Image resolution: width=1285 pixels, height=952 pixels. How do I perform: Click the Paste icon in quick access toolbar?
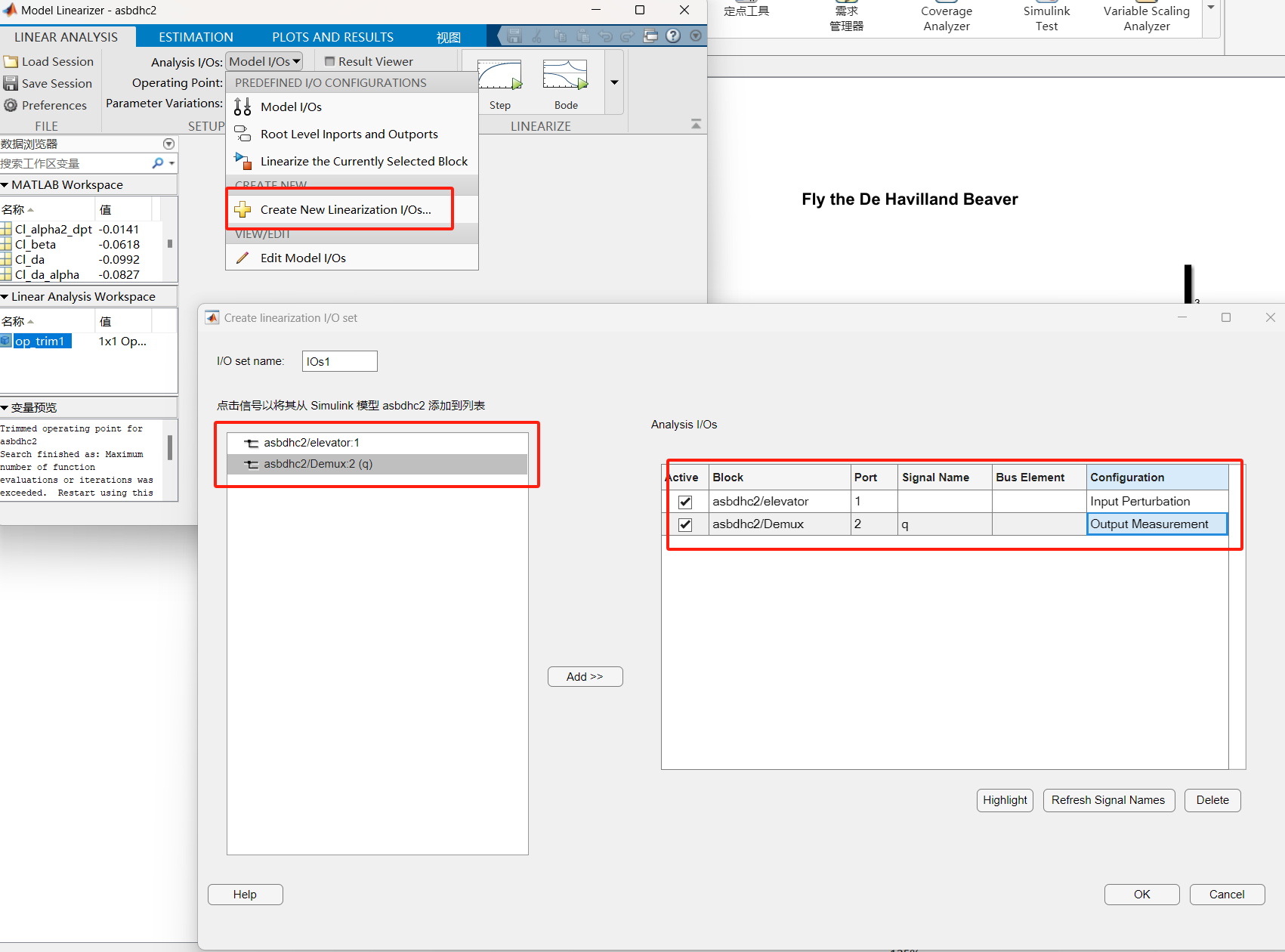(x=582, y=36)
